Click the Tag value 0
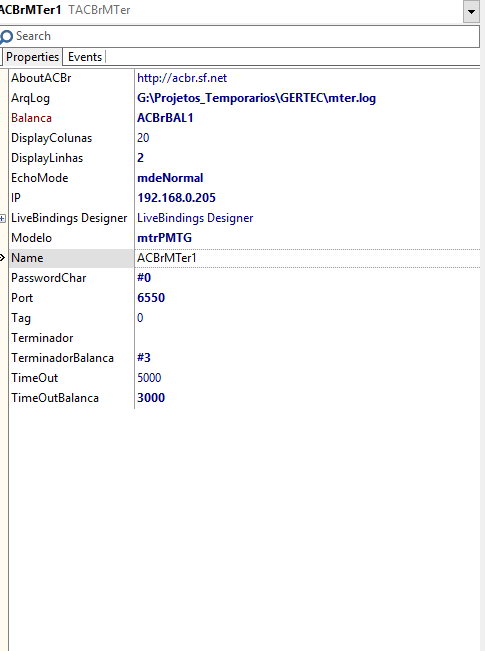This screenshot has height=651, width=485. tap(140, 318)
